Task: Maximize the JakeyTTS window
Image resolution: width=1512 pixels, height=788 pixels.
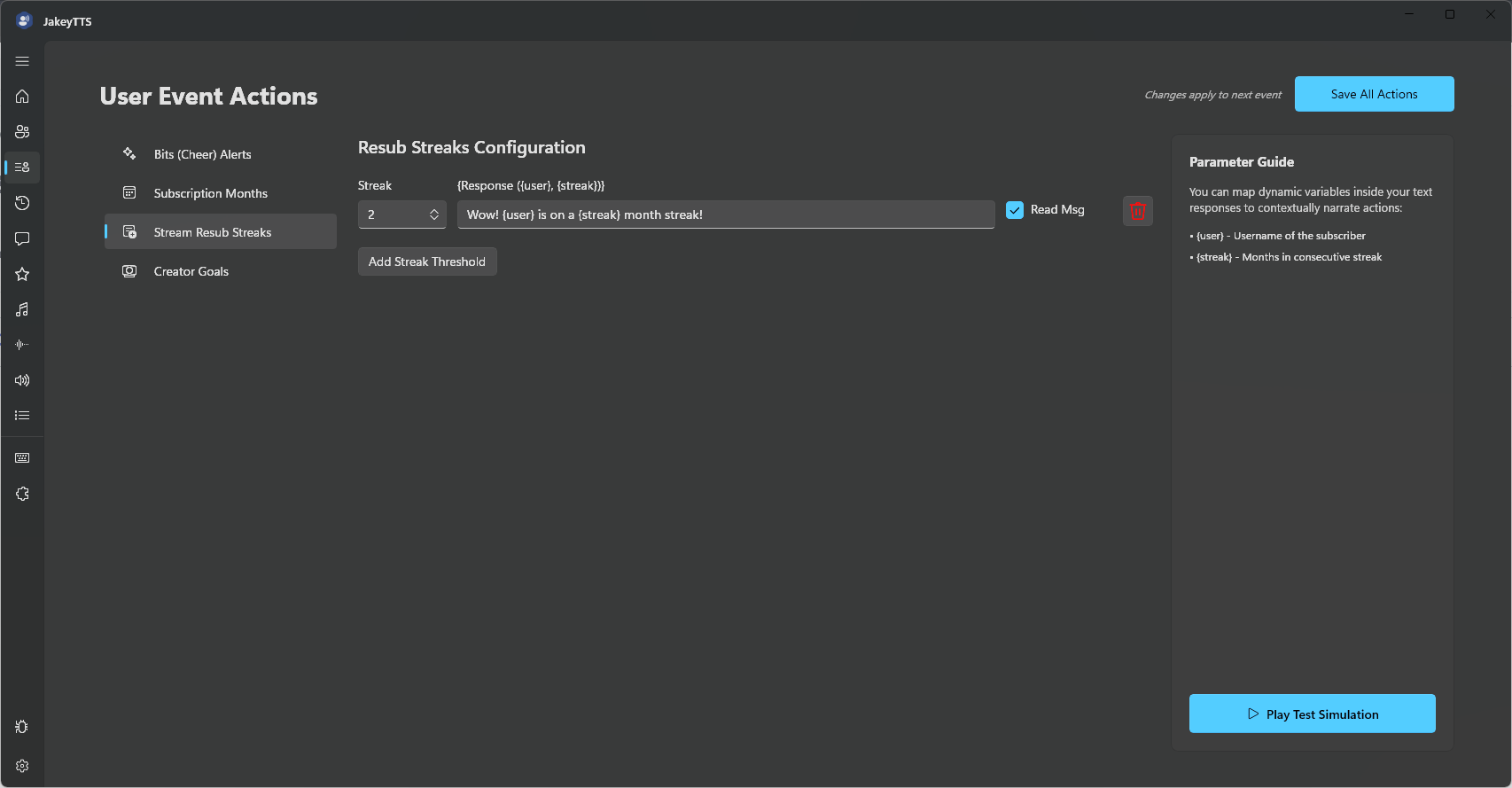Action: click(x=1450, y=14)
